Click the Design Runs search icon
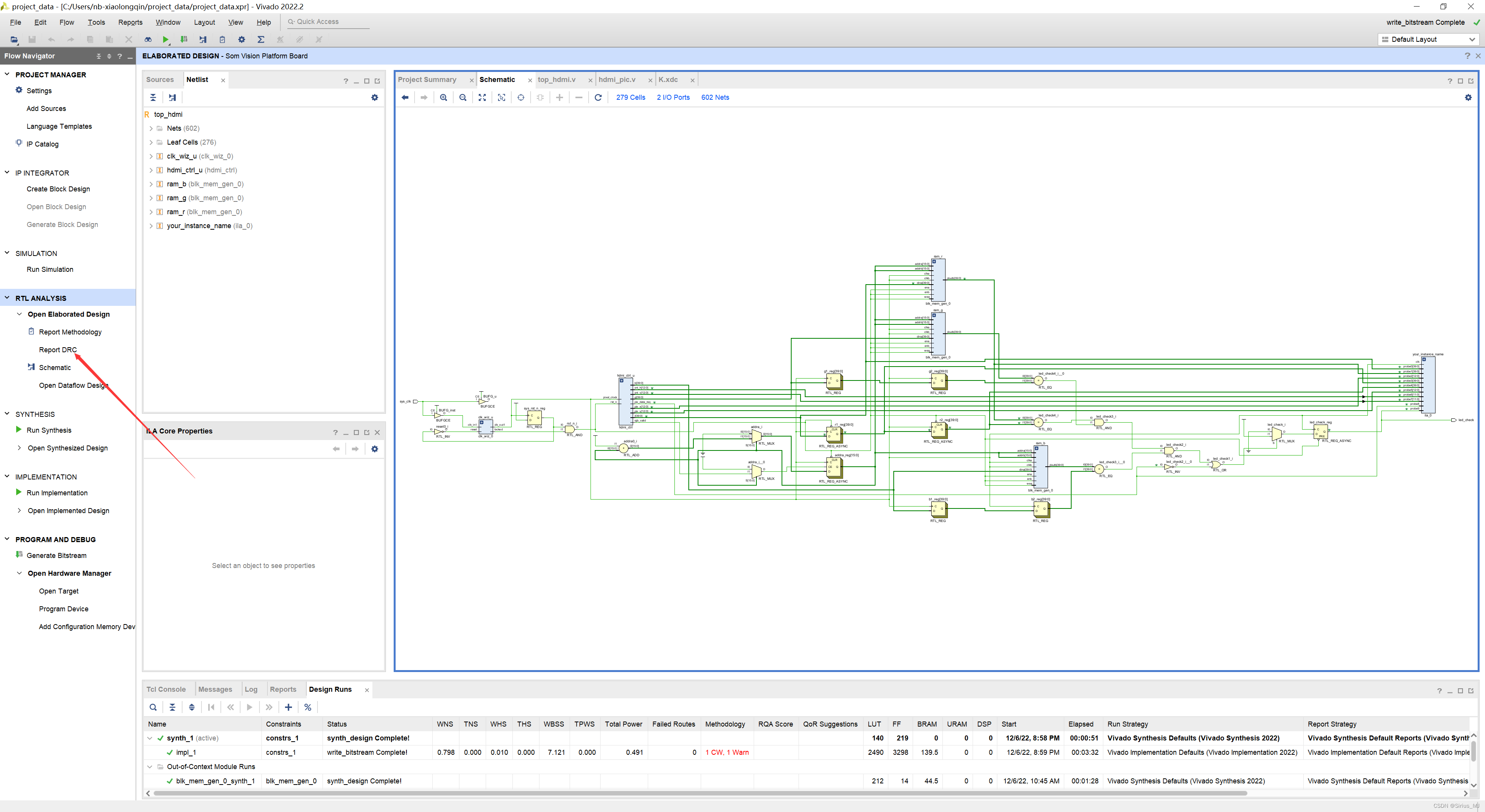Image resolution: width=1485 pixels, height=812 pixels. [x=153, y=707]
